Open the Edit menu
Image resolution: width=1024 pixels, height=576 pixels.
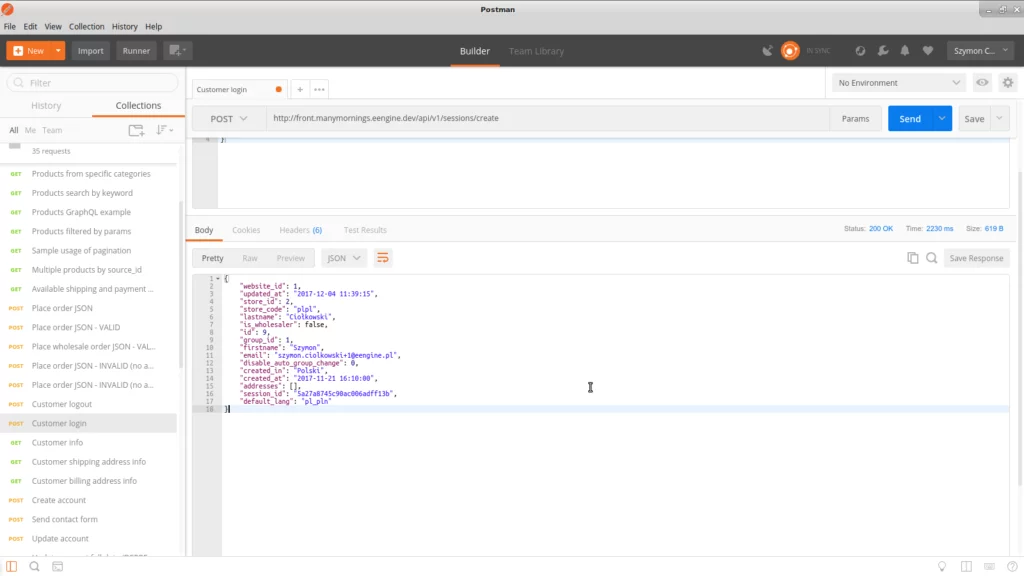[30, 27]
